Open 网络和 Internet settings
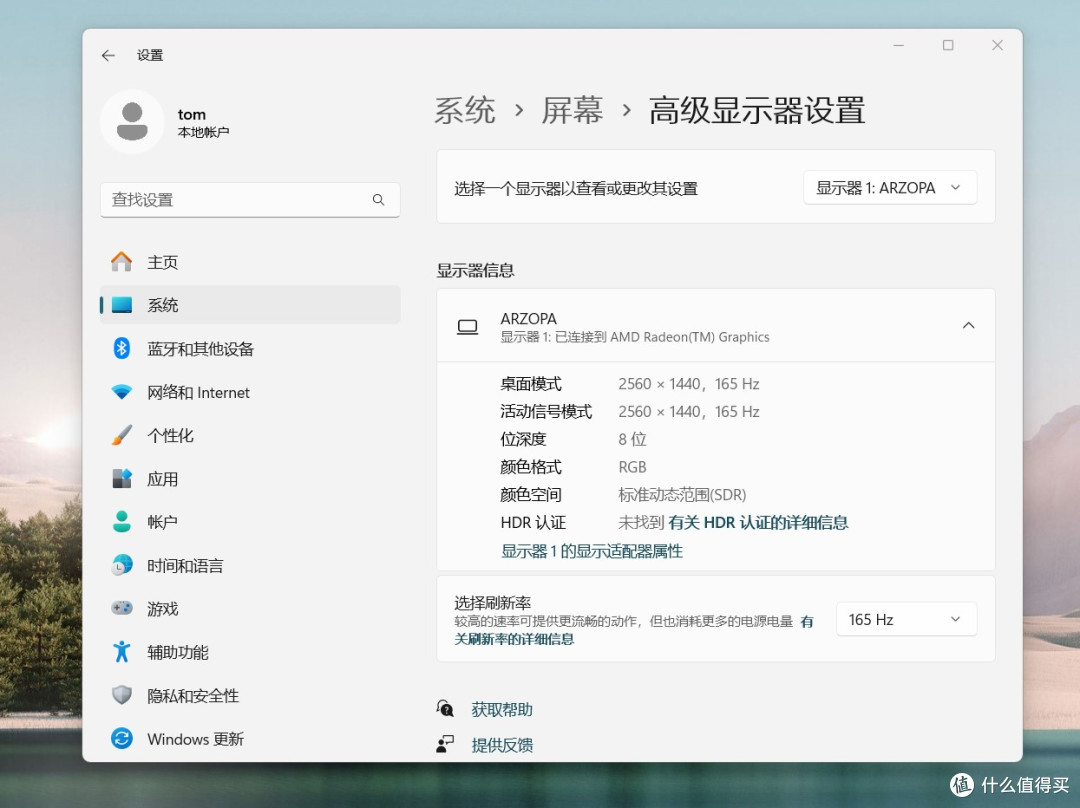 [x=250, y=392]
